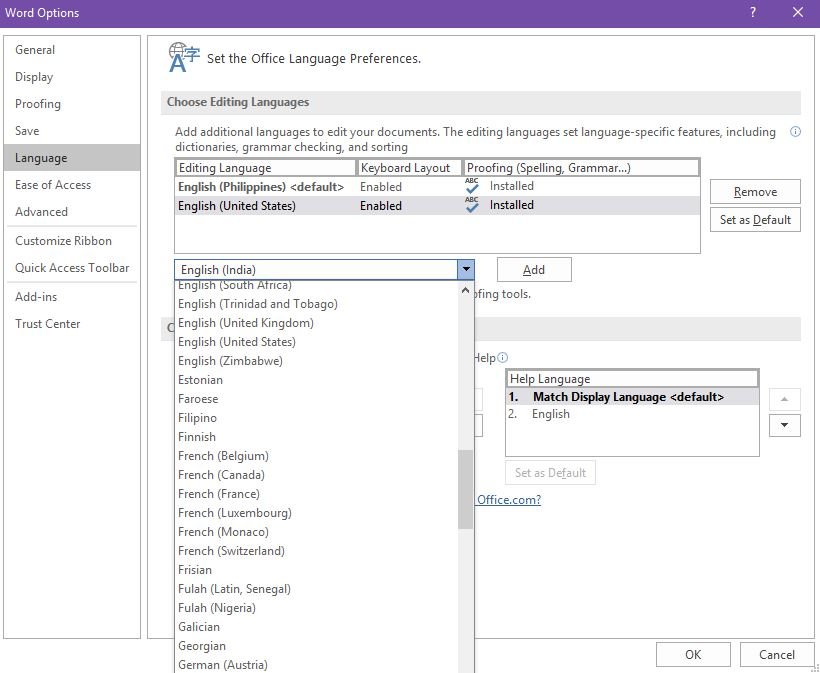Click the info icon next to Help label

tap(504, 357)
